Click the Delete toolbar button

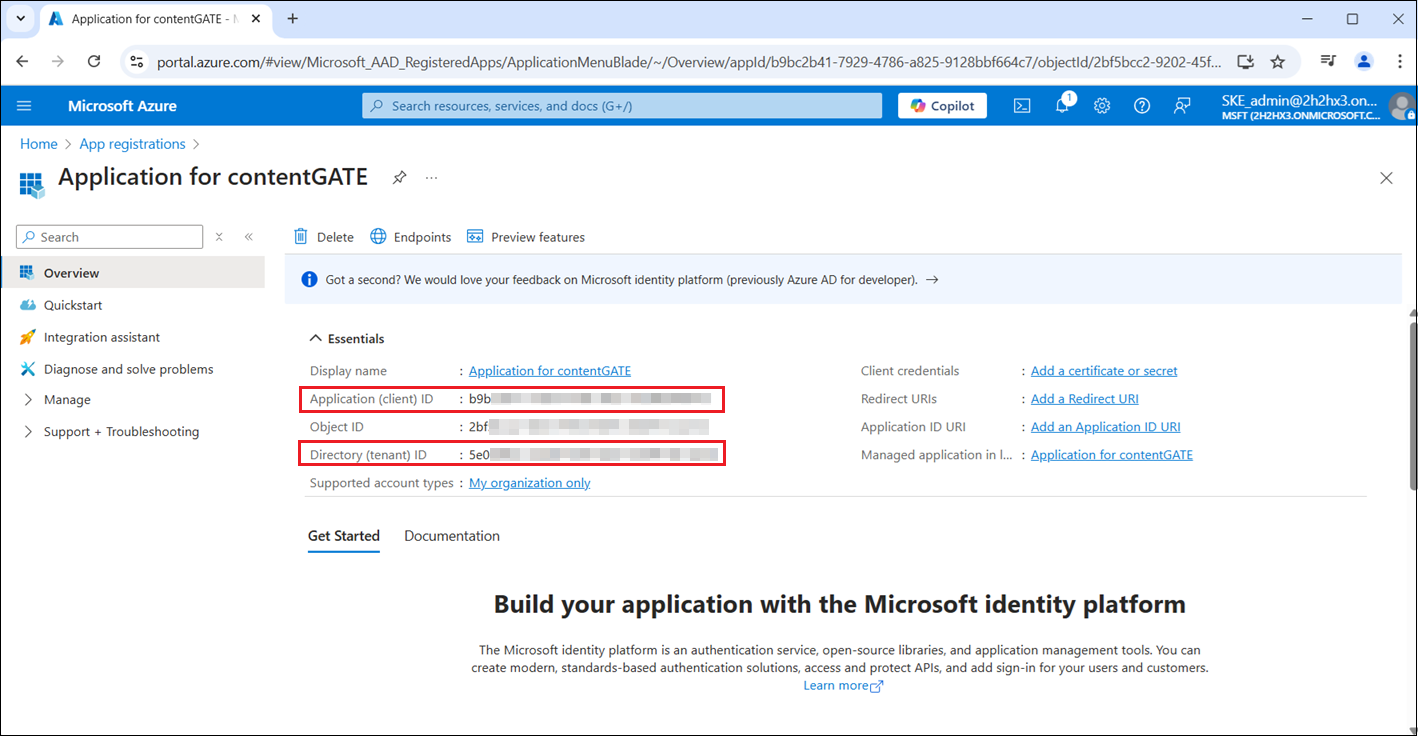tap(323, 237)
